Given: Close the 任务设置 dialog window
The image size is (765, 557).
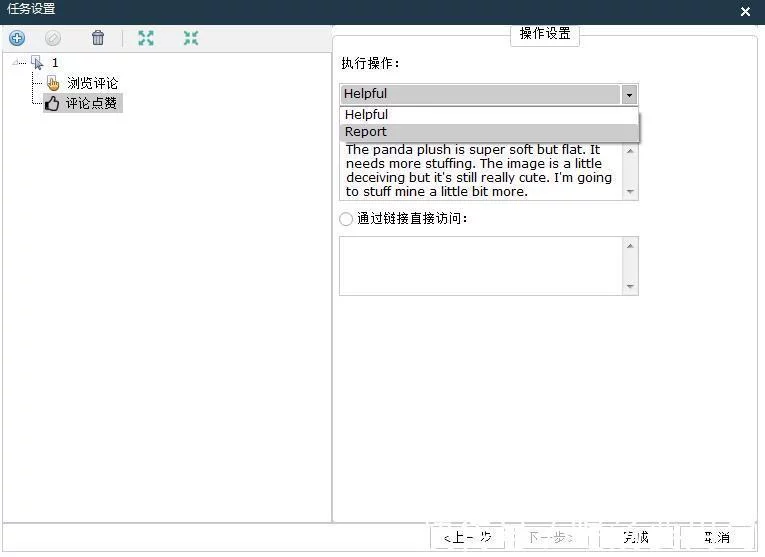Looking at the screenshot, I should point(745,11).
